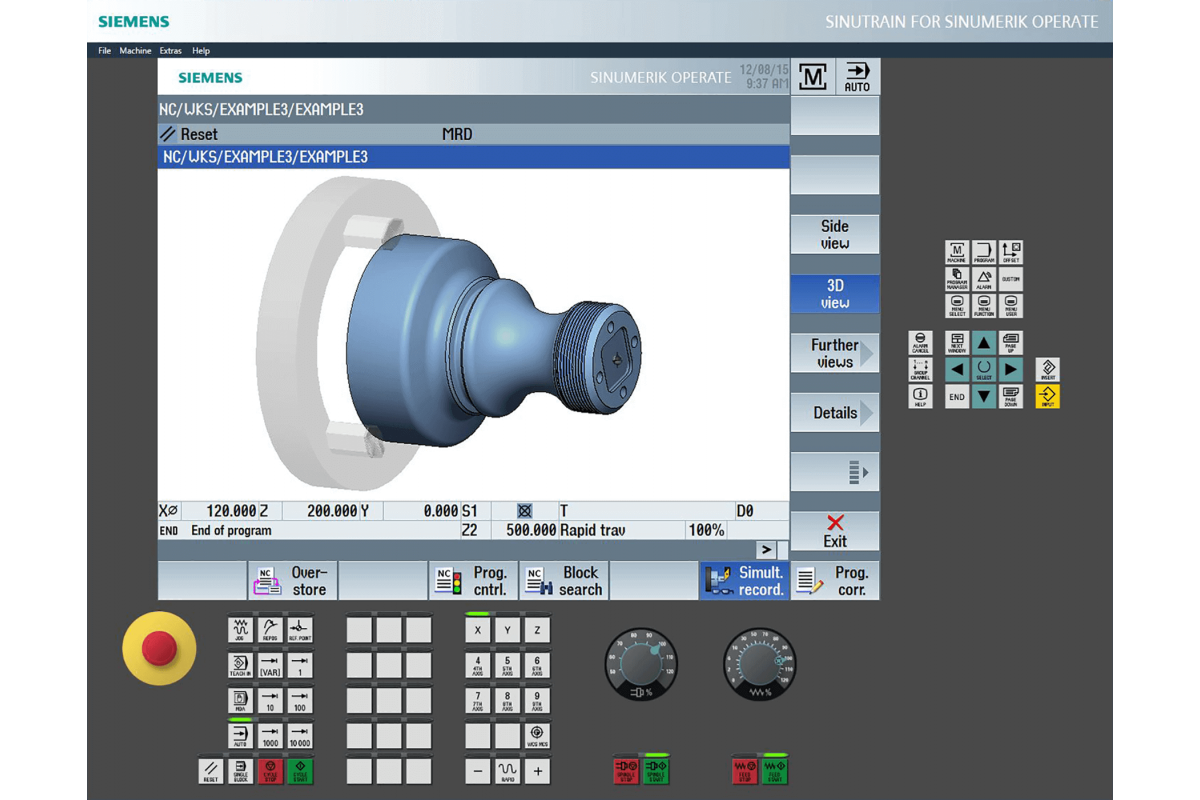The image size is (1200, 800).
Task: Click the Block search softkey
Action: [x=565, y=581]
